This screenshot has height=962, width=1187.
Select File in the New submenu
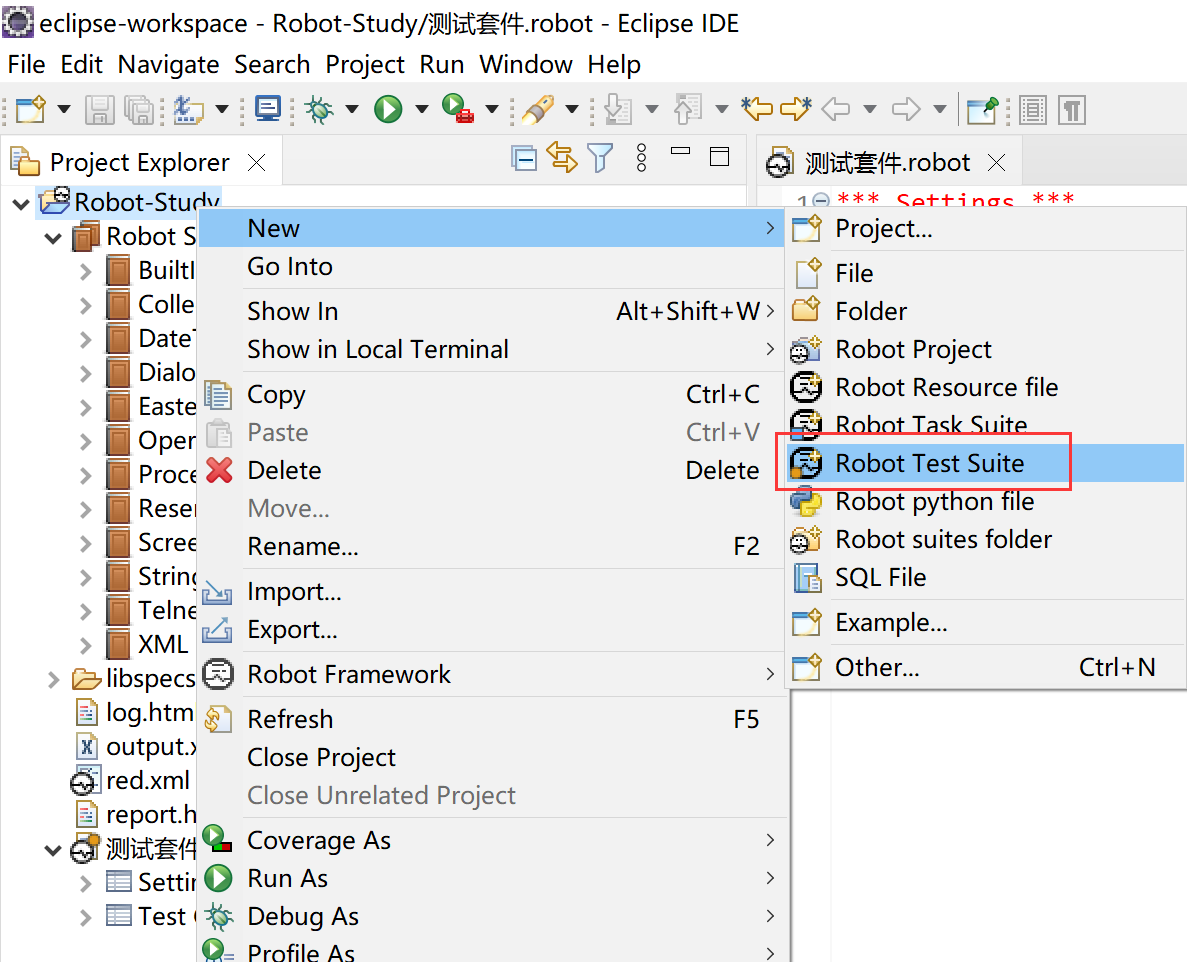point(985,273)
